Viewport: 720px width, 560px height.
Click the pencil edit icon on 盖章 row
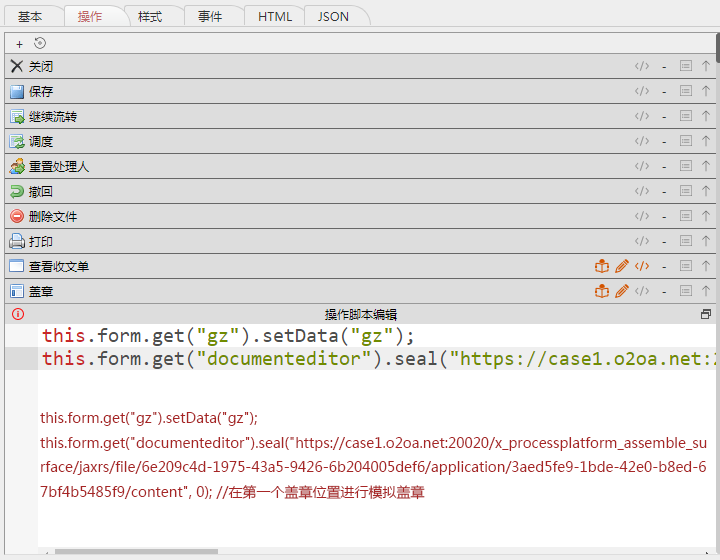622,291
